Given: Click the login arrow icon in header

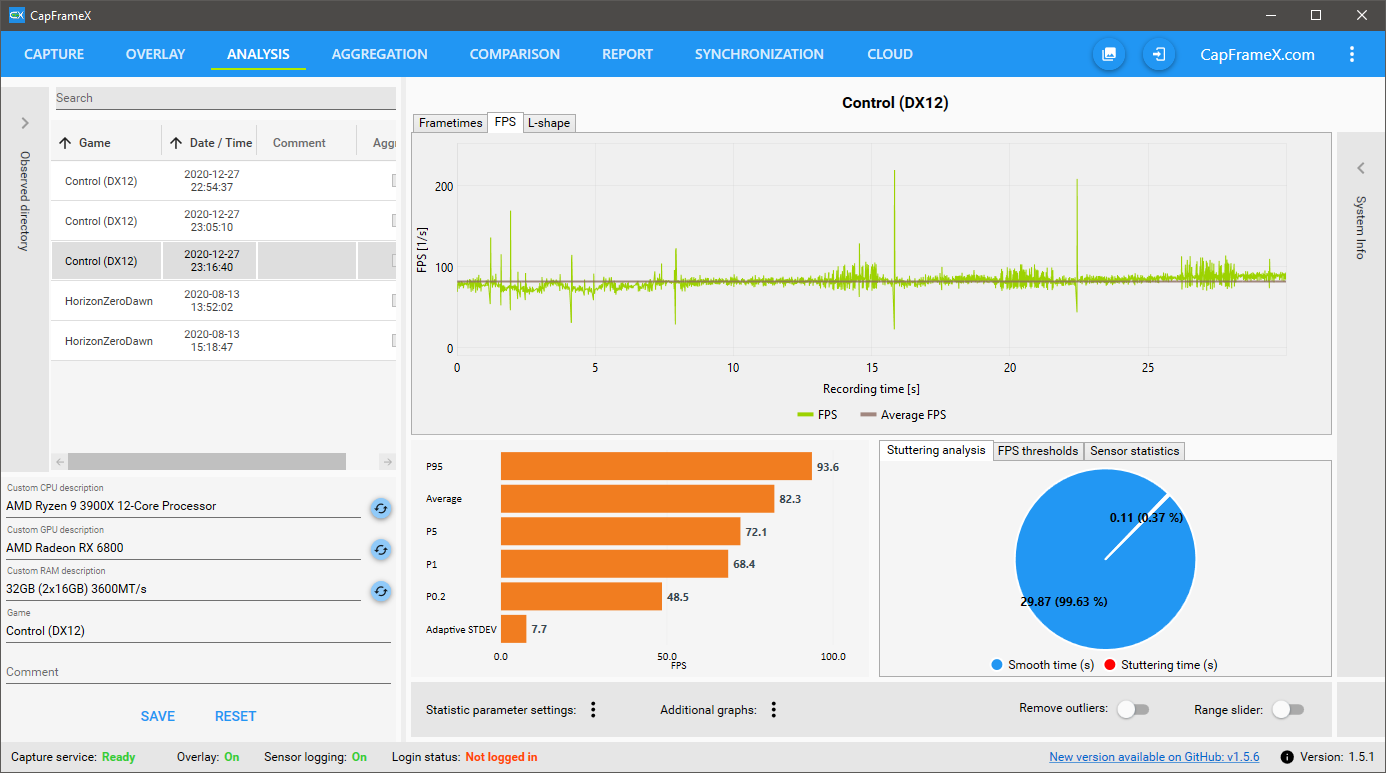Looking at the screenshot, I should tap(1159, 54).
